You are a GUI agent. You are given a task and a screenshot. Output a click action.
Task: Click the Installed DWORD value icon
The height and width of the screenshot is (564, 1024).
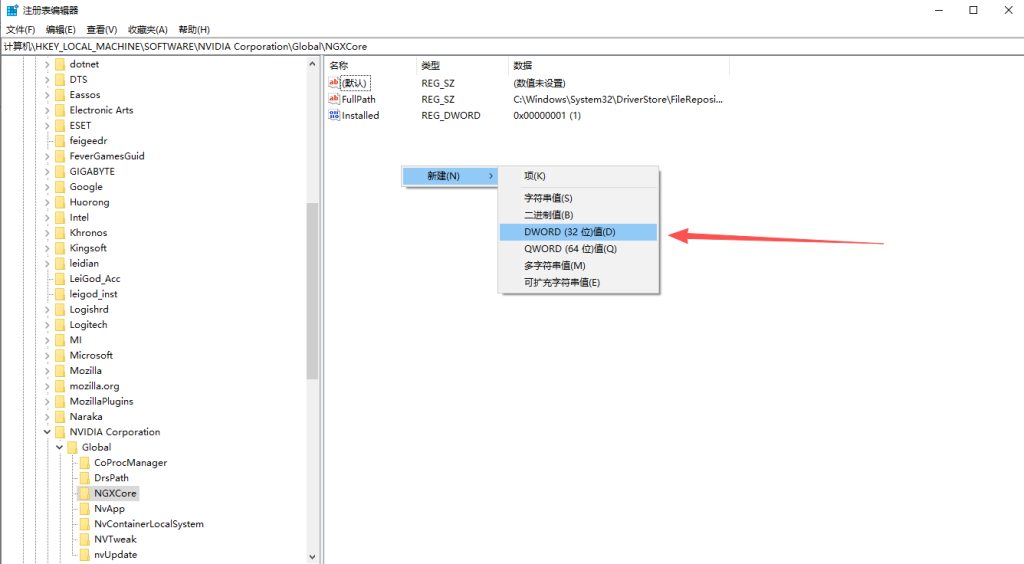(334, 115)
